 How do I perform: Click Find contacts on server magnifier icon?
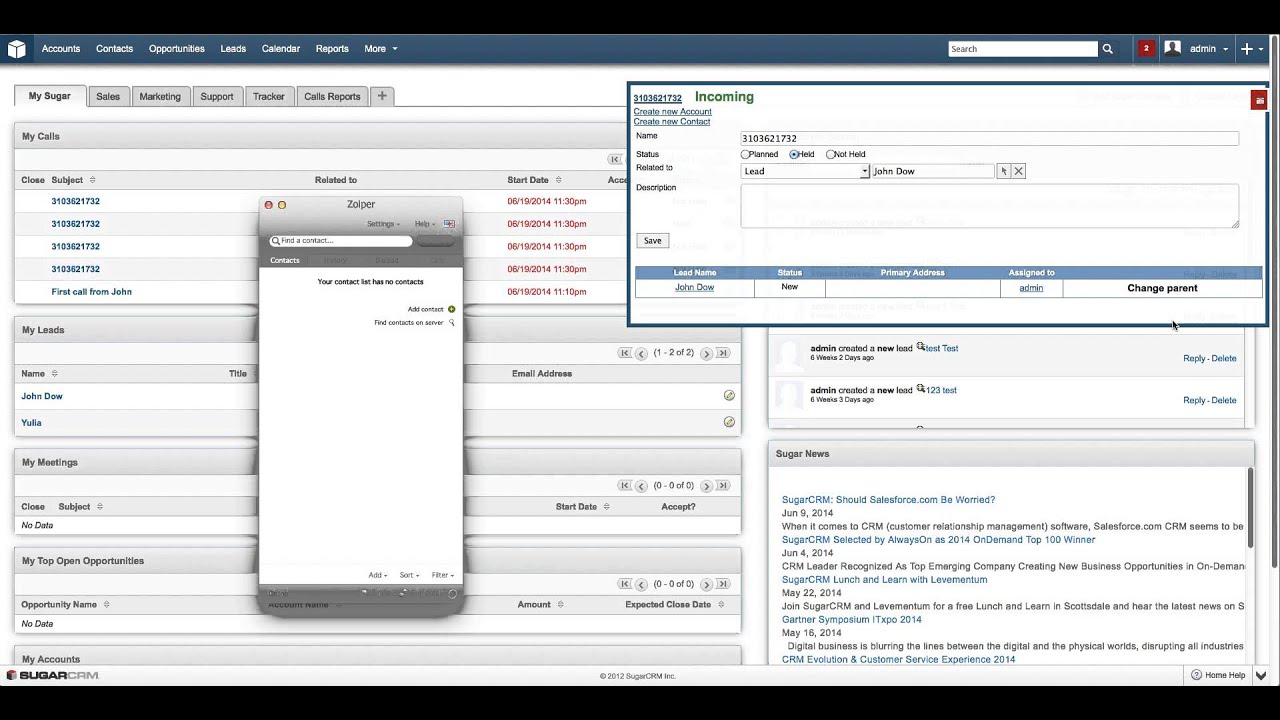(x=452, y=323)
